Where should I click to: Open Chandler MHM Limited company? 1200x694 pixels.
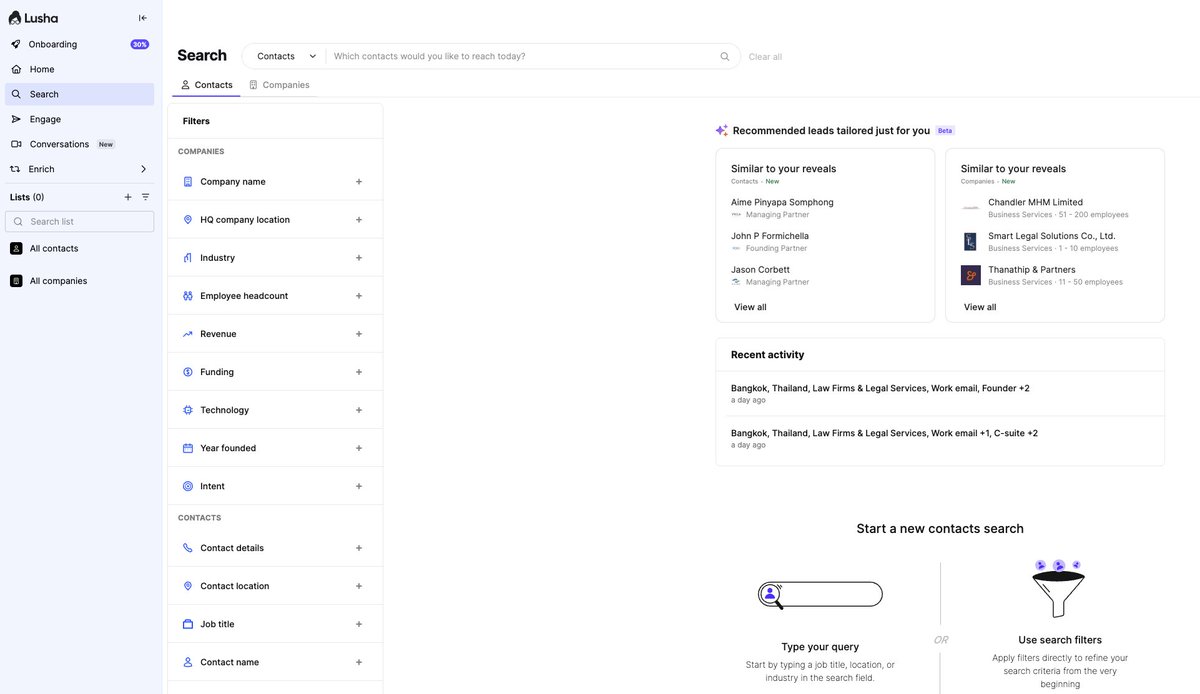(1035, 202)
